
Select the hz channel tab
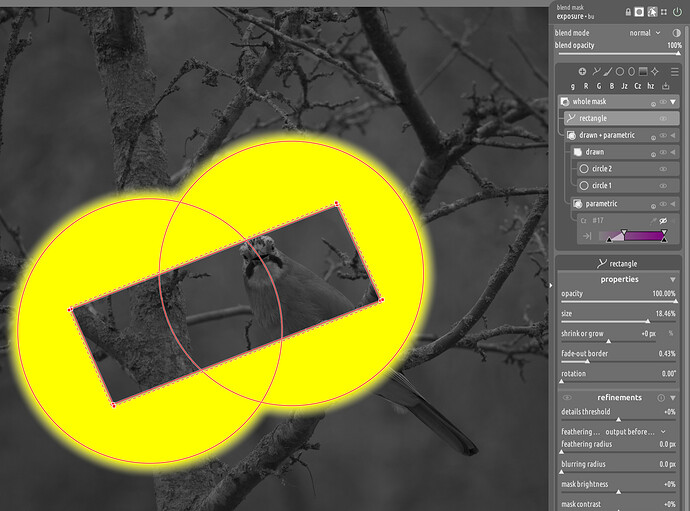[651, 86]
